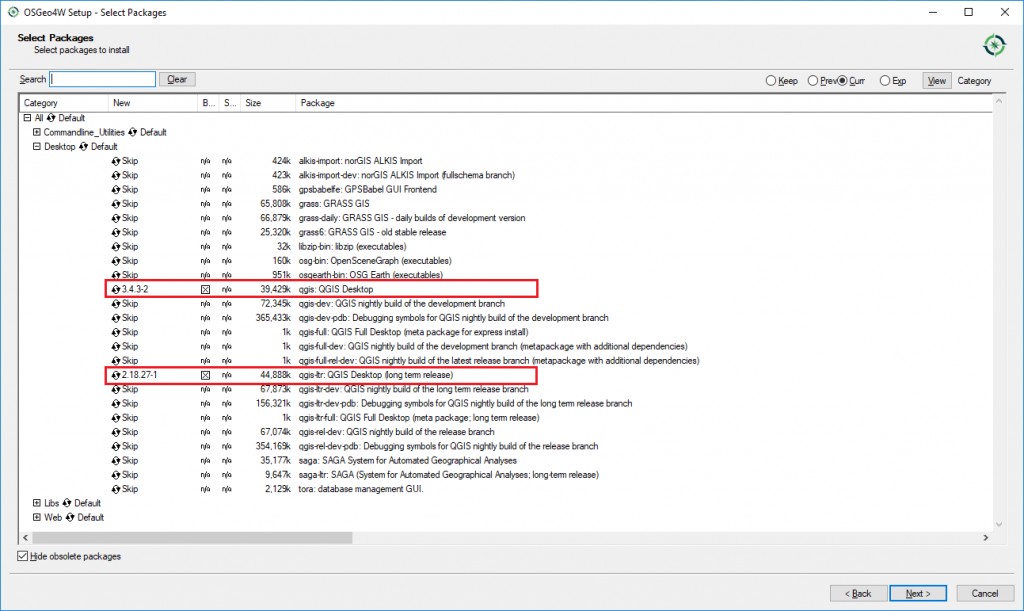Click cycle icon next to Libs Default

[67, 503]
